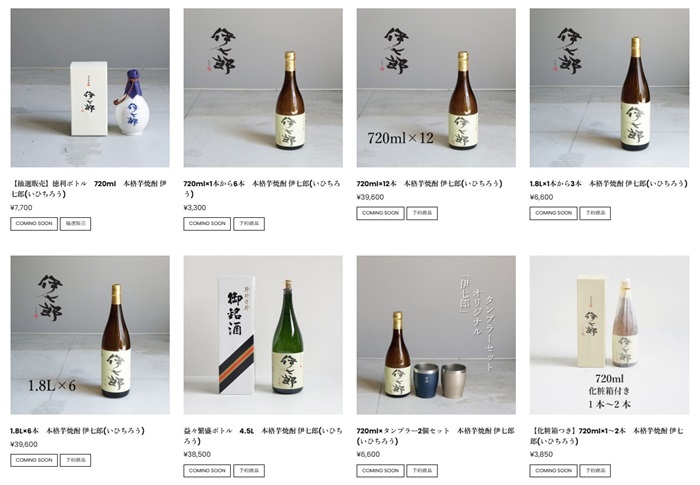Click the 抽選販売 tag under ¥7,700
This screenshot has width=700, height=485.
click(75, 224)
